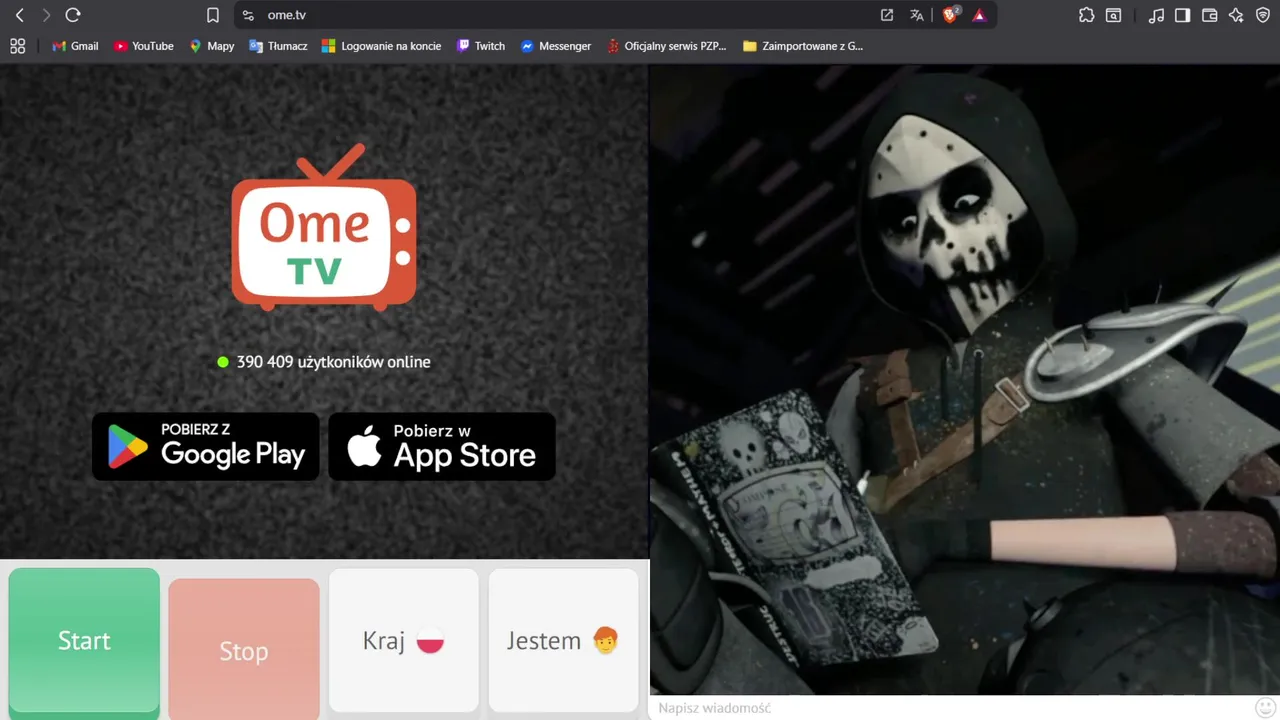The height and width of the screenshot is (720, 1280).
Task: Open the Messenger bookmark
Action: pyautogui.click(x=556, y=46)
